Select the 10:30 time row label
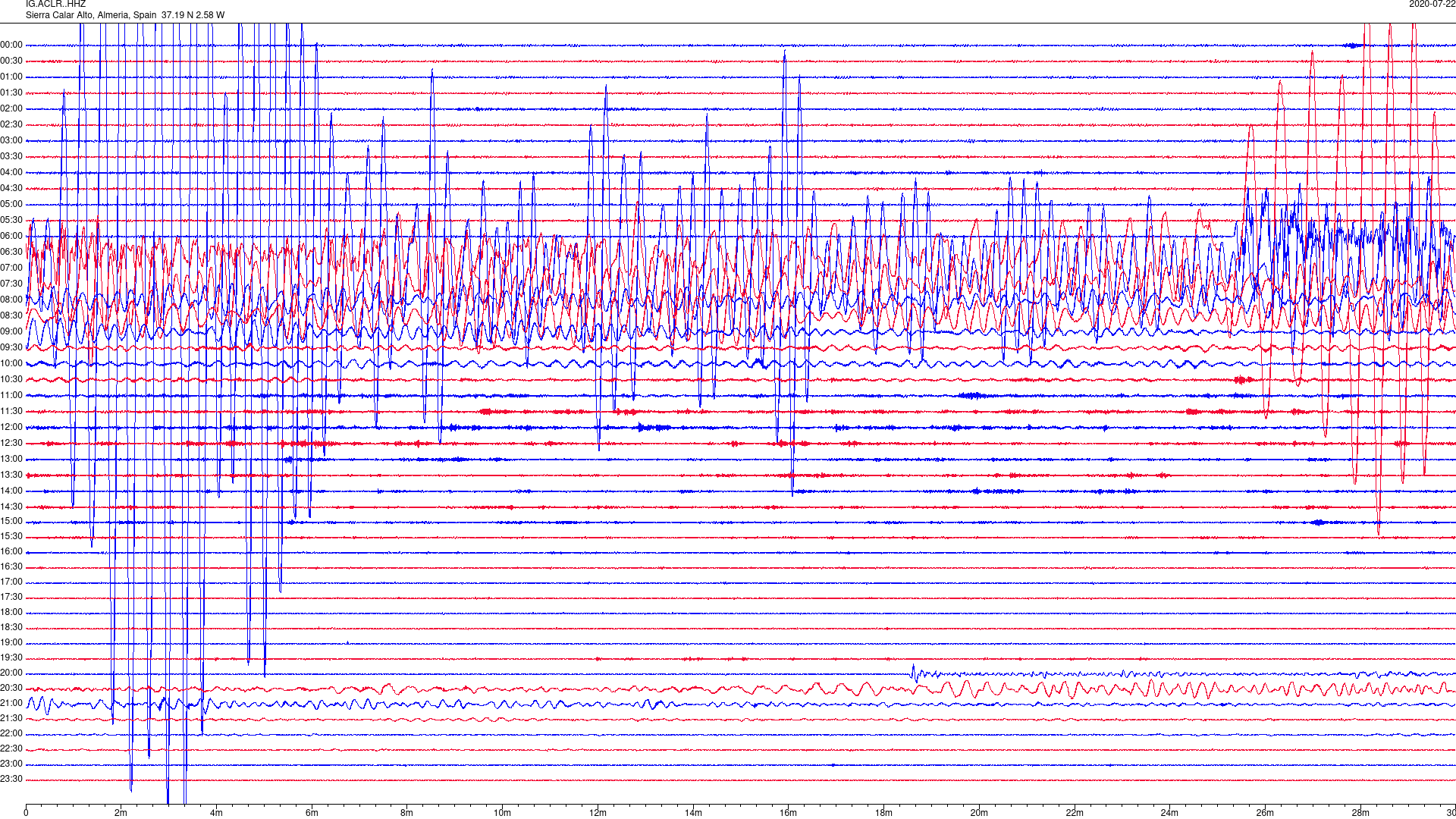The height and width of the screenshot is (819, 1456). [x=11, y=380]
